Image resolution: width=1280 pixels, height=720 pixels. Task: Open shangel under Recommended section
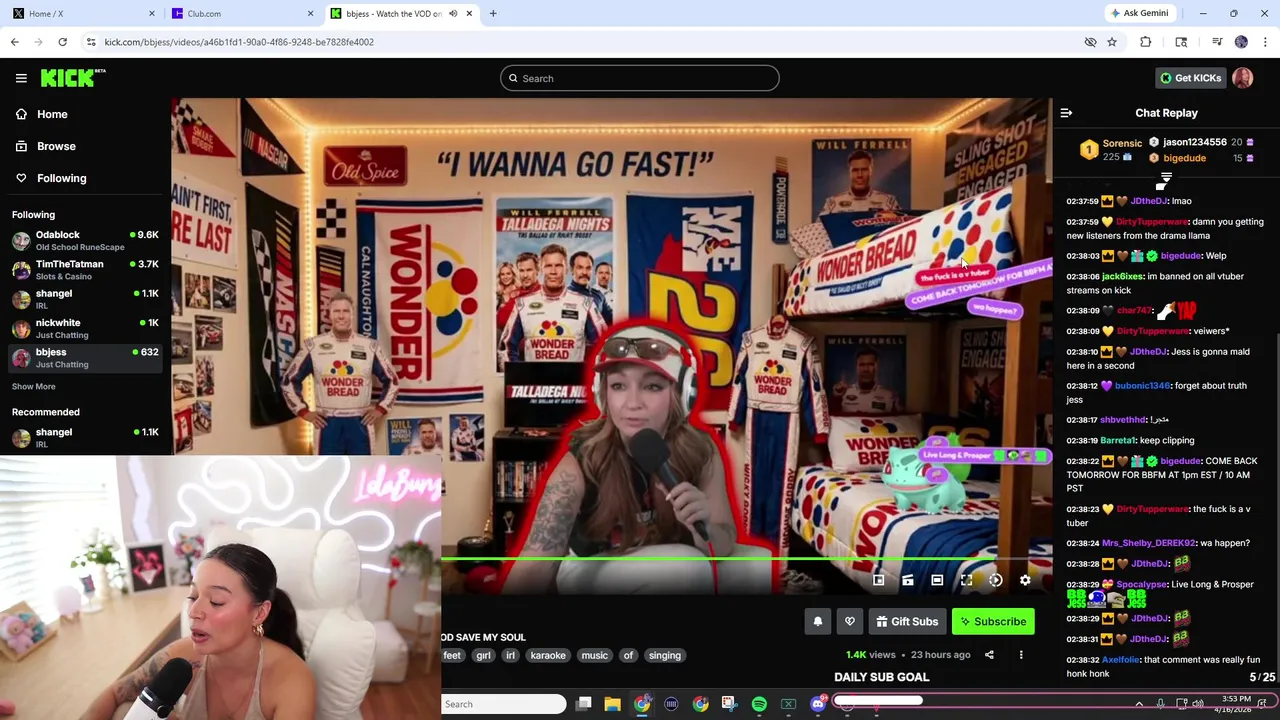(x=85, y=437)
